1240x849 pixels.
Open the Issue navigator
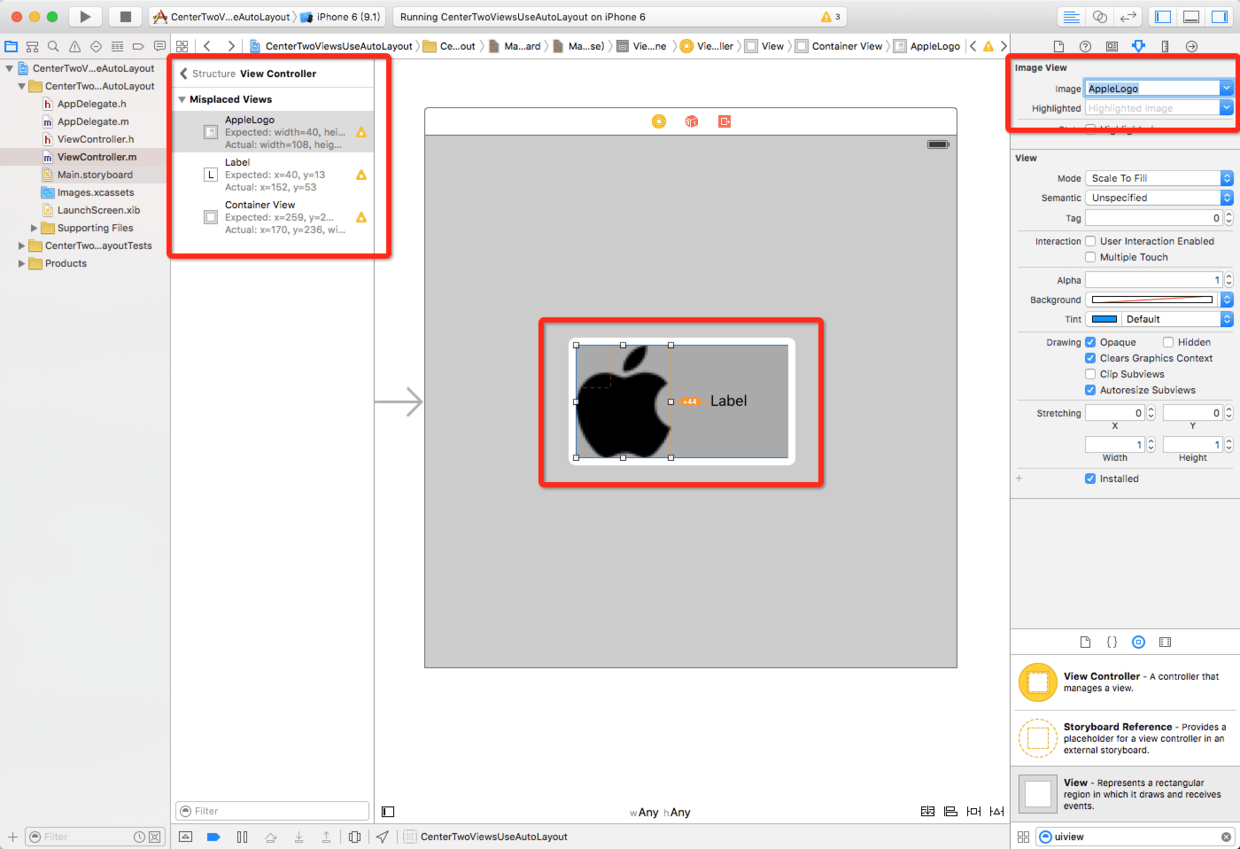click(75, 46)
